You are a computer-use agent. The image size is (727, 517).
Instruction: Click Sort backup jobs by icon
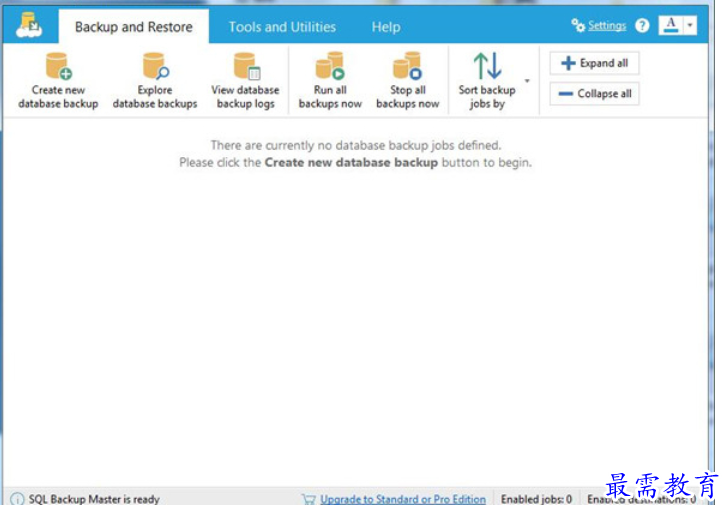coord(487,65)
